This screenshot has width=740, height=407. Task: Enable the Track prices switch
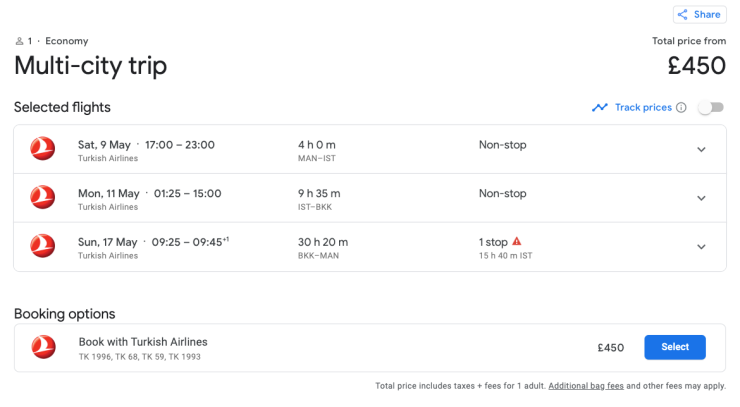710,108
